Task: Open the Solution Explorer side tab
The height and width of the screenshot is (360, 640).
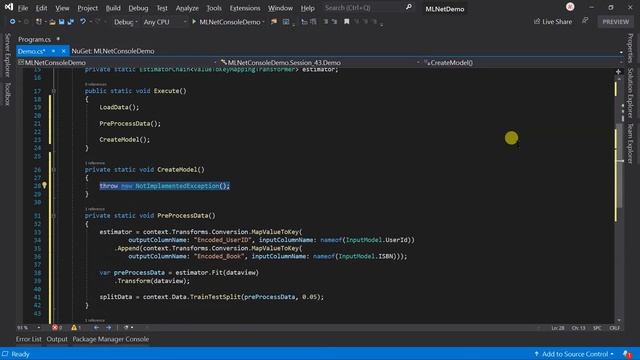Action: click(631, 93)
